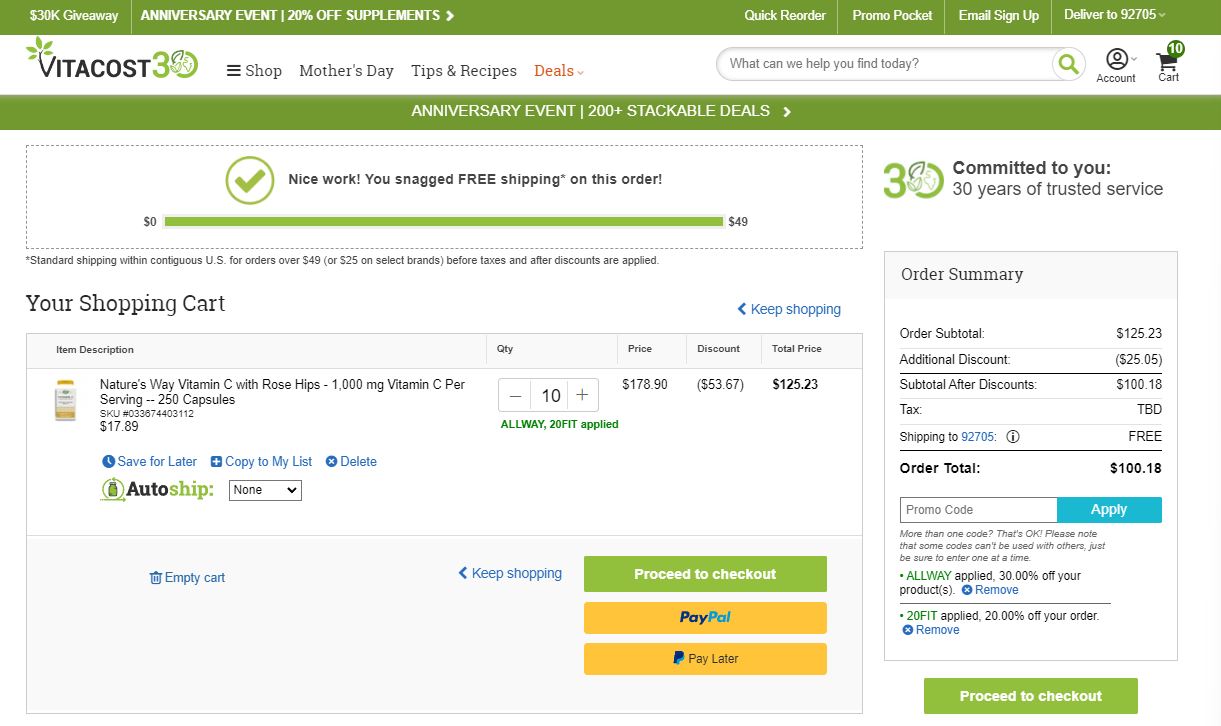Click the Vitamin C product thumbnail
Viewport: 1221px width, 726px height.
pyautogui.click(x=65, y=400)
